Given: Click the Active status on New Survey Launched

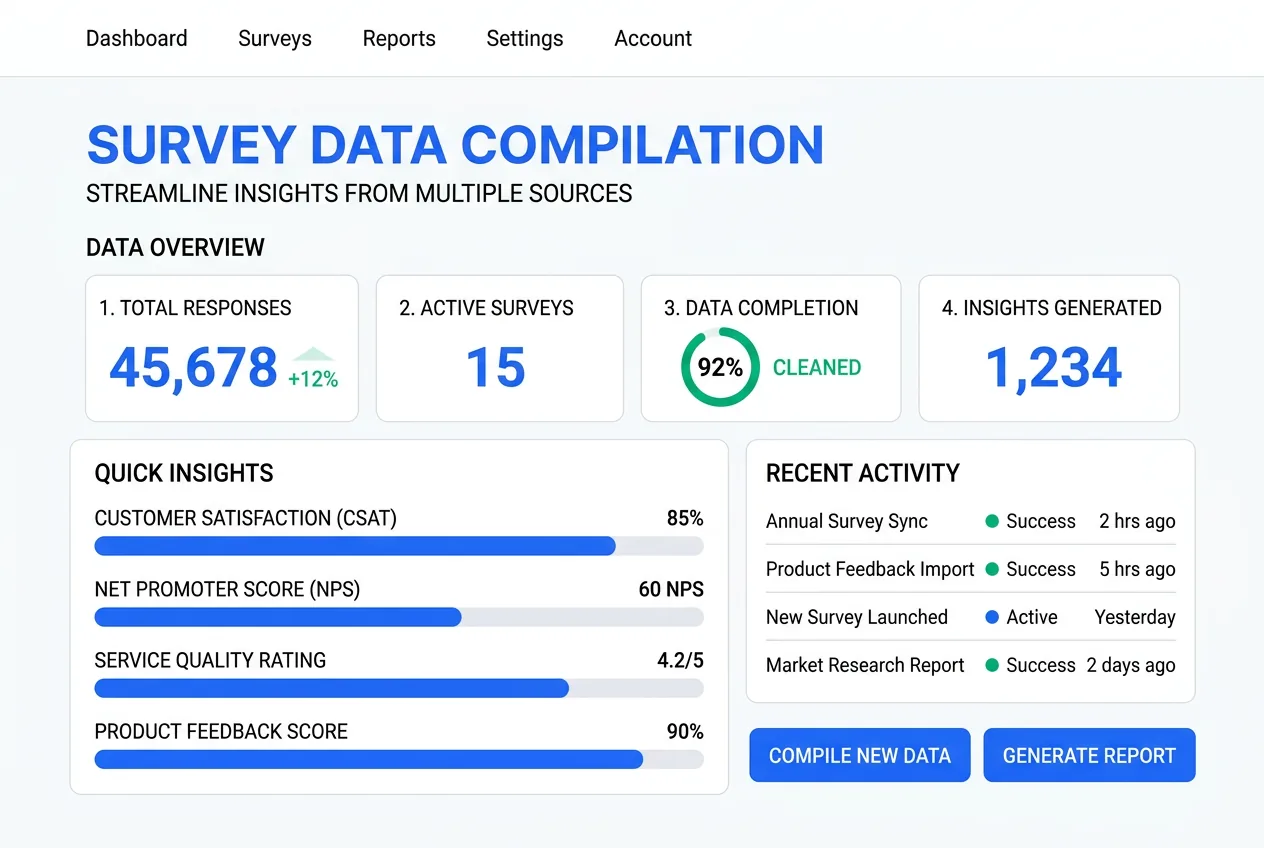Looking at the screenshot, I should tap(1032, 617).
